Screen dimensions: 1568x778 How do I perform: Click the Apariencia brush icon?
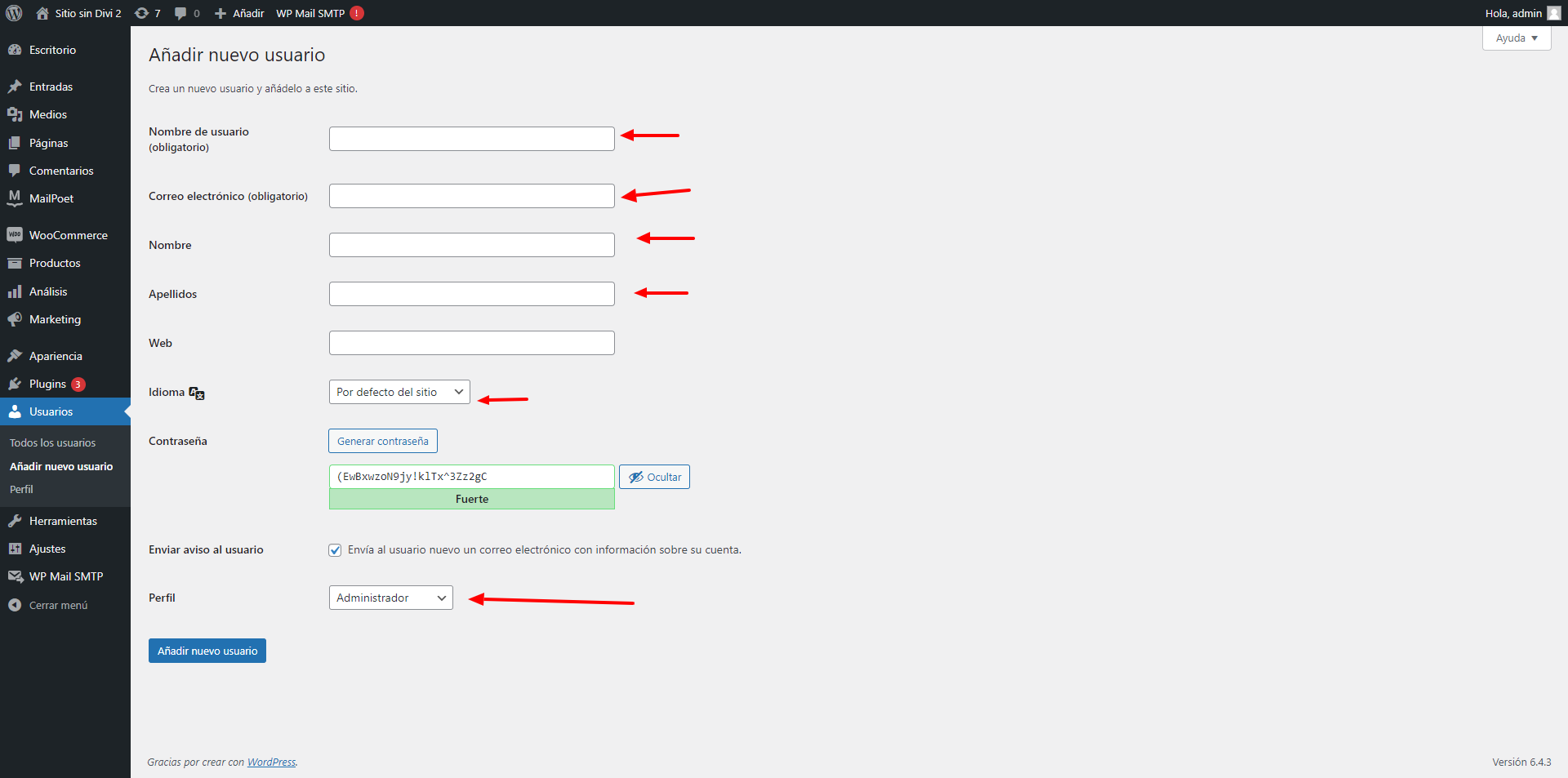(15, 356)
